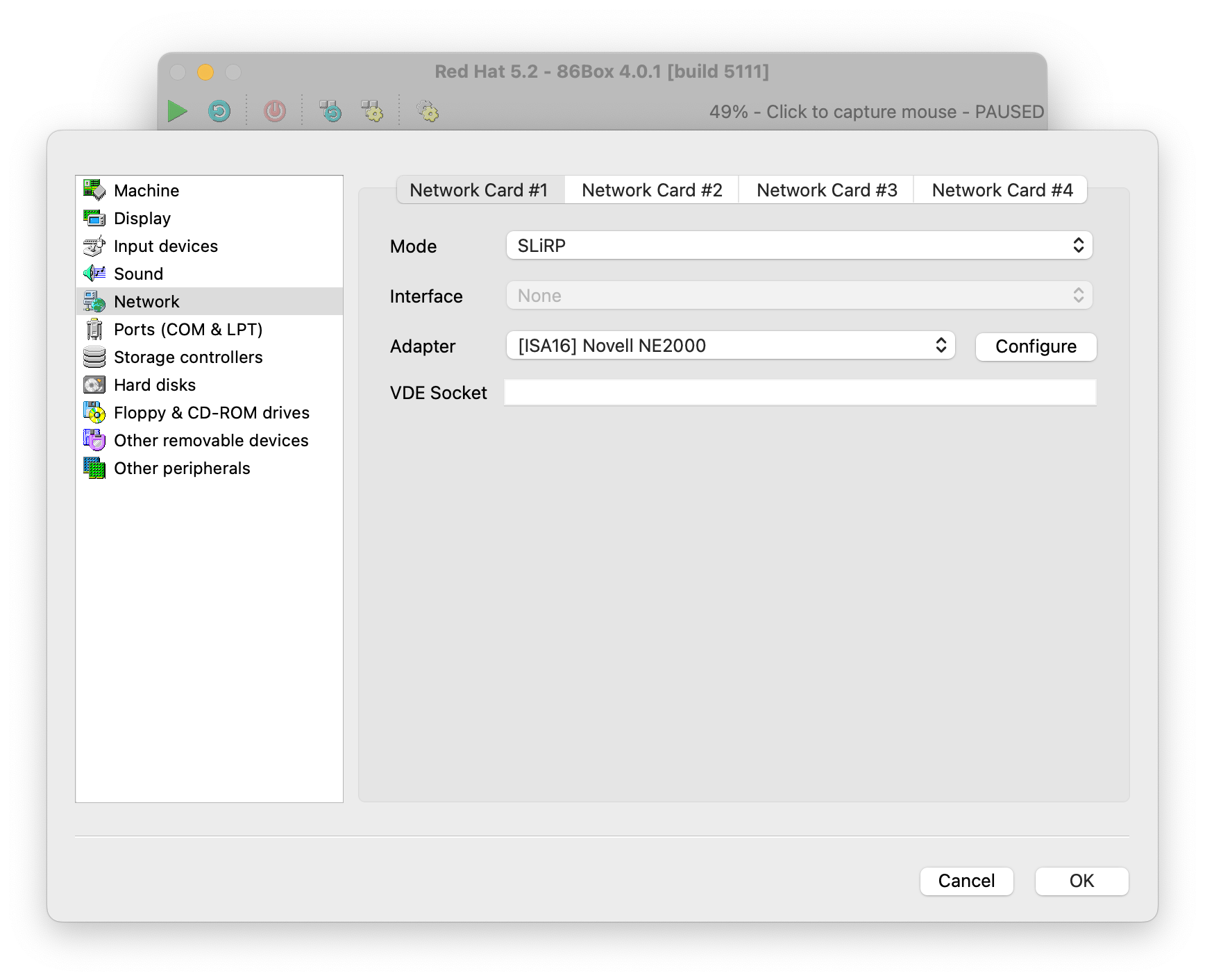Click the Input devices keyboard icon
This screenshot has height=980, width=1205.
pyautogui.click(x=94, y=246)
